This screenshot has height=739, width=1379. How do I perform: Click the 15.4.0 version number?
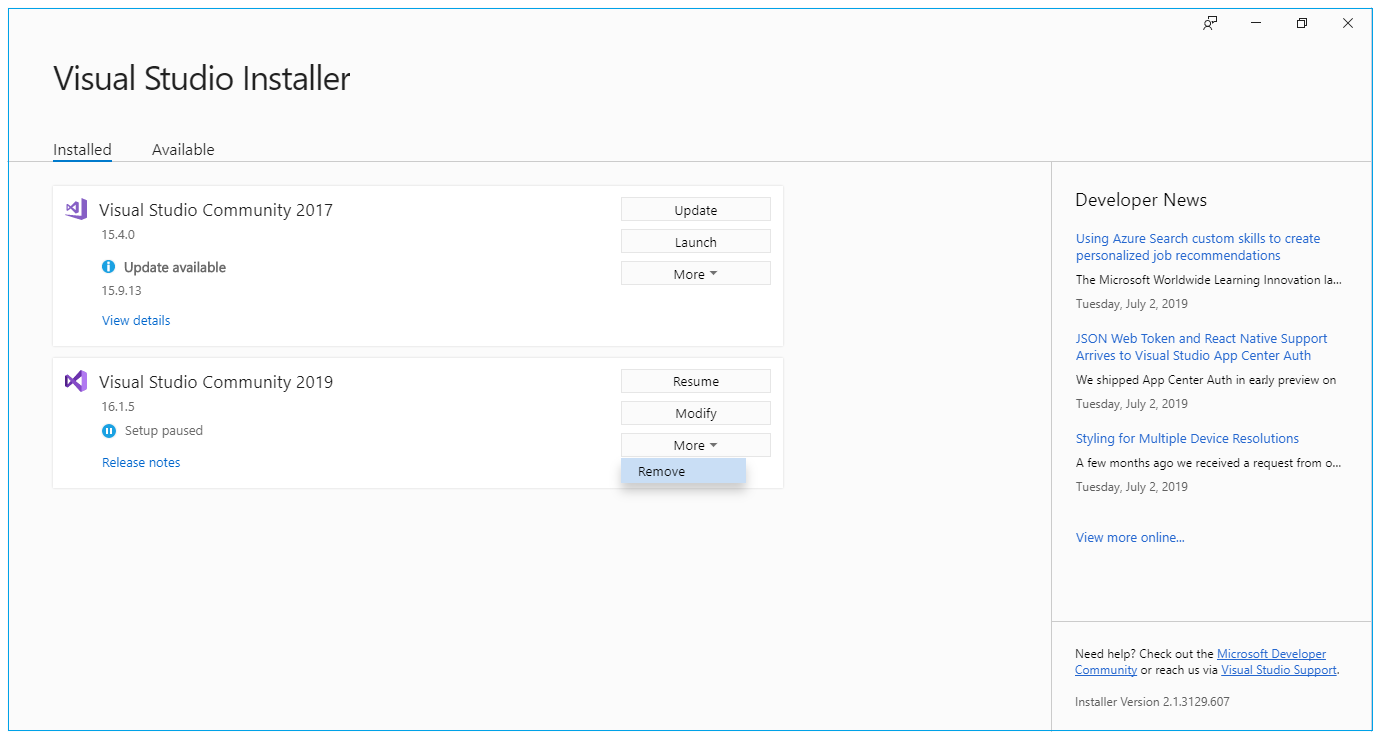[118, 235]
